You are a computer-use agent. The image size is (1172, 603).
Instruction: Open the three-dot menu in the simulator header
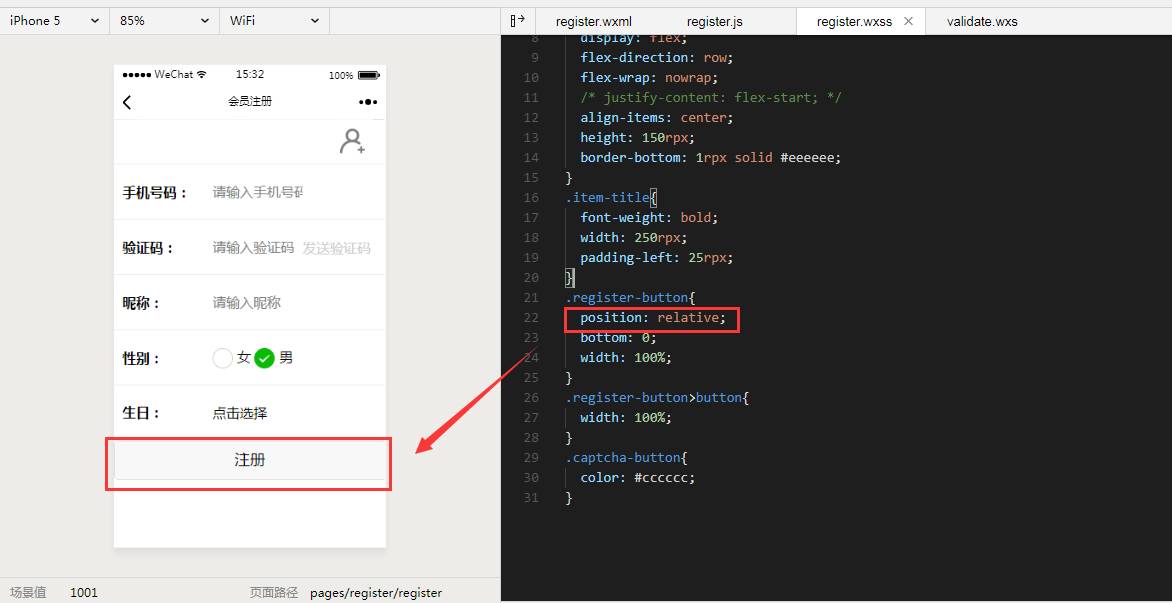(x=368, y=102)
